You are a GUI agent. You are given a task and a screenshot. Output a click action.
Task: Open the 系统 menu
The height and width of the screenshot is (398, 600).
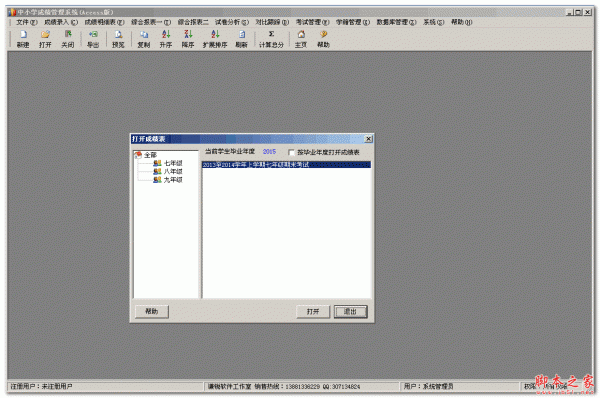tap(434, 22)
